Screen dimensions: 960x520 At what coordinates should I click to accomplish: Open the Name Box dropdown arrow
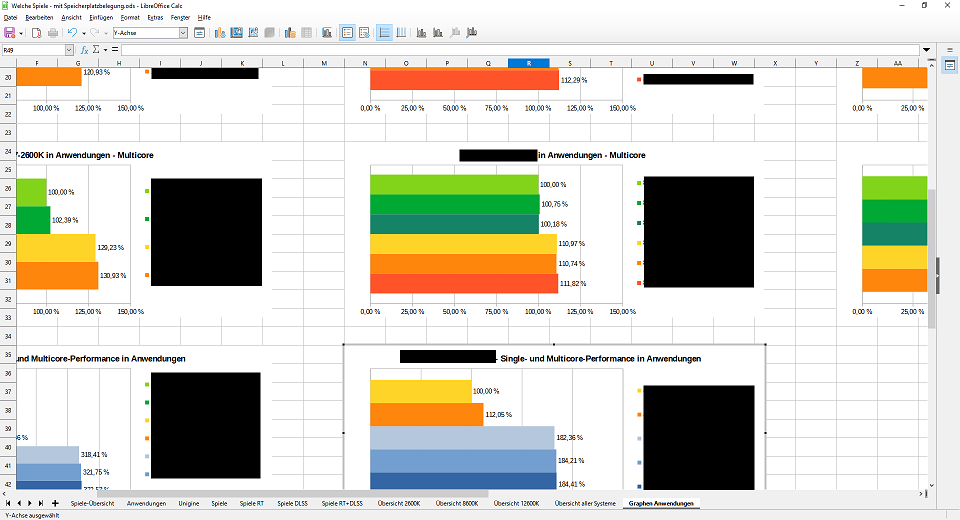(69, 50)
